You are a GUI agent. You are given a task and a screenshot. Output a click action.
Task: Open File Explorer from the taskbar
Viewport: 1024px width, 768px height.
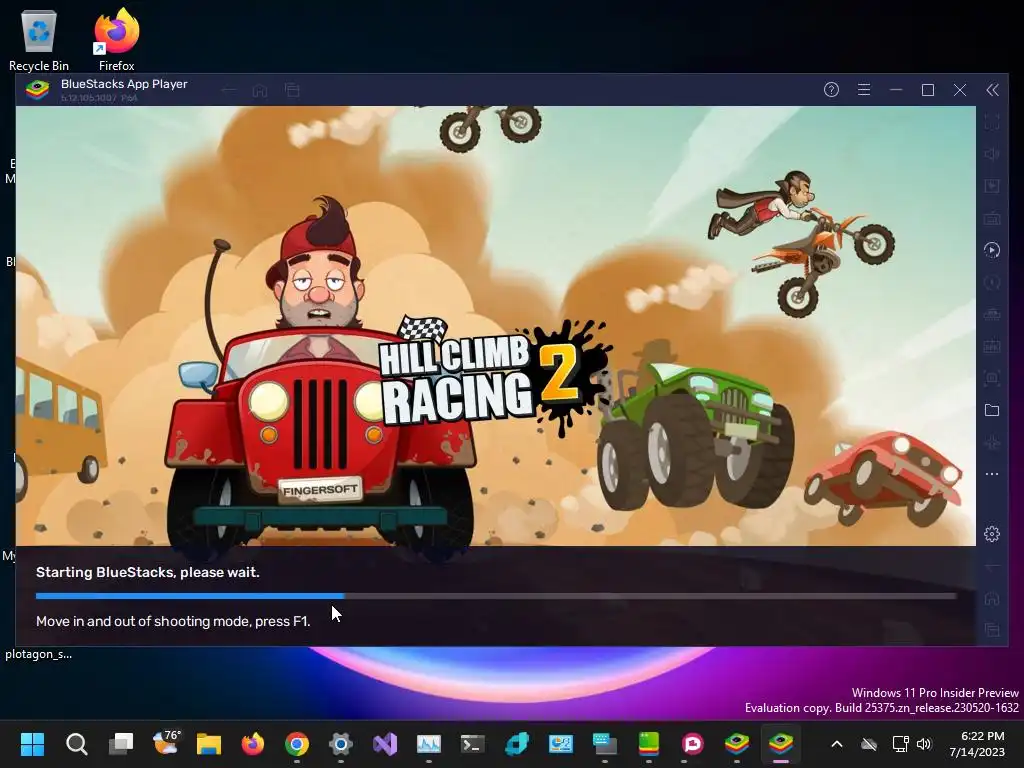click(x=209, y=744)
